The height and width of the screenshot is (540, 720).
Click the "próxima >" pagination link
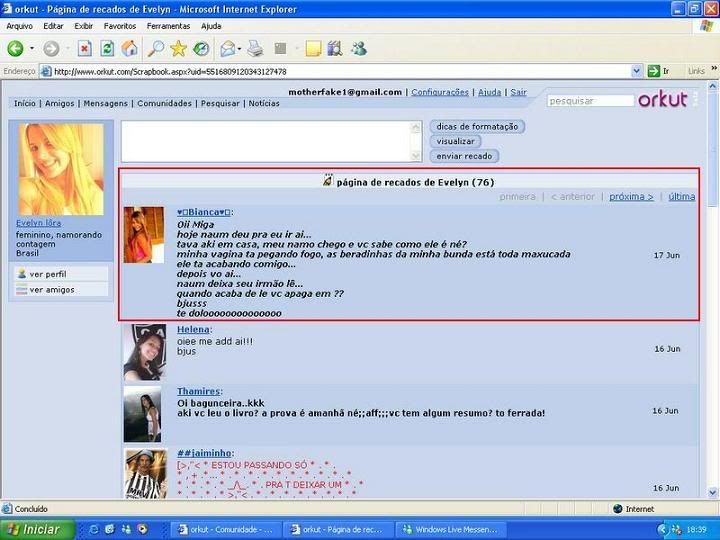631,197
